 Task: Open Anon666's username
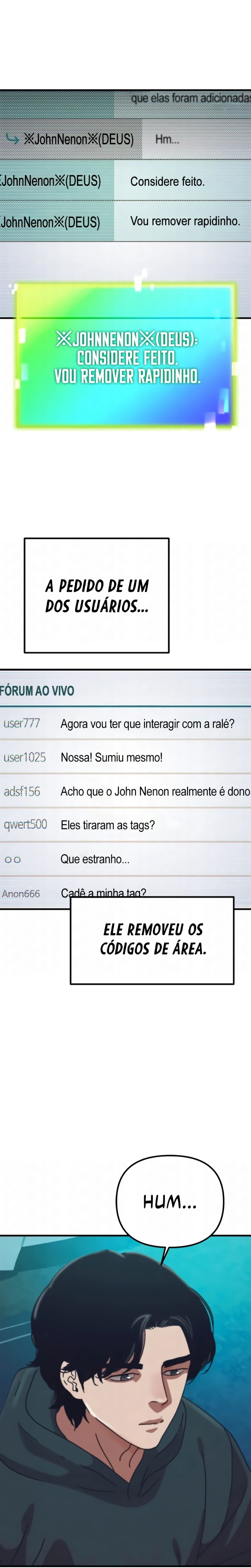tap(21, 893)
